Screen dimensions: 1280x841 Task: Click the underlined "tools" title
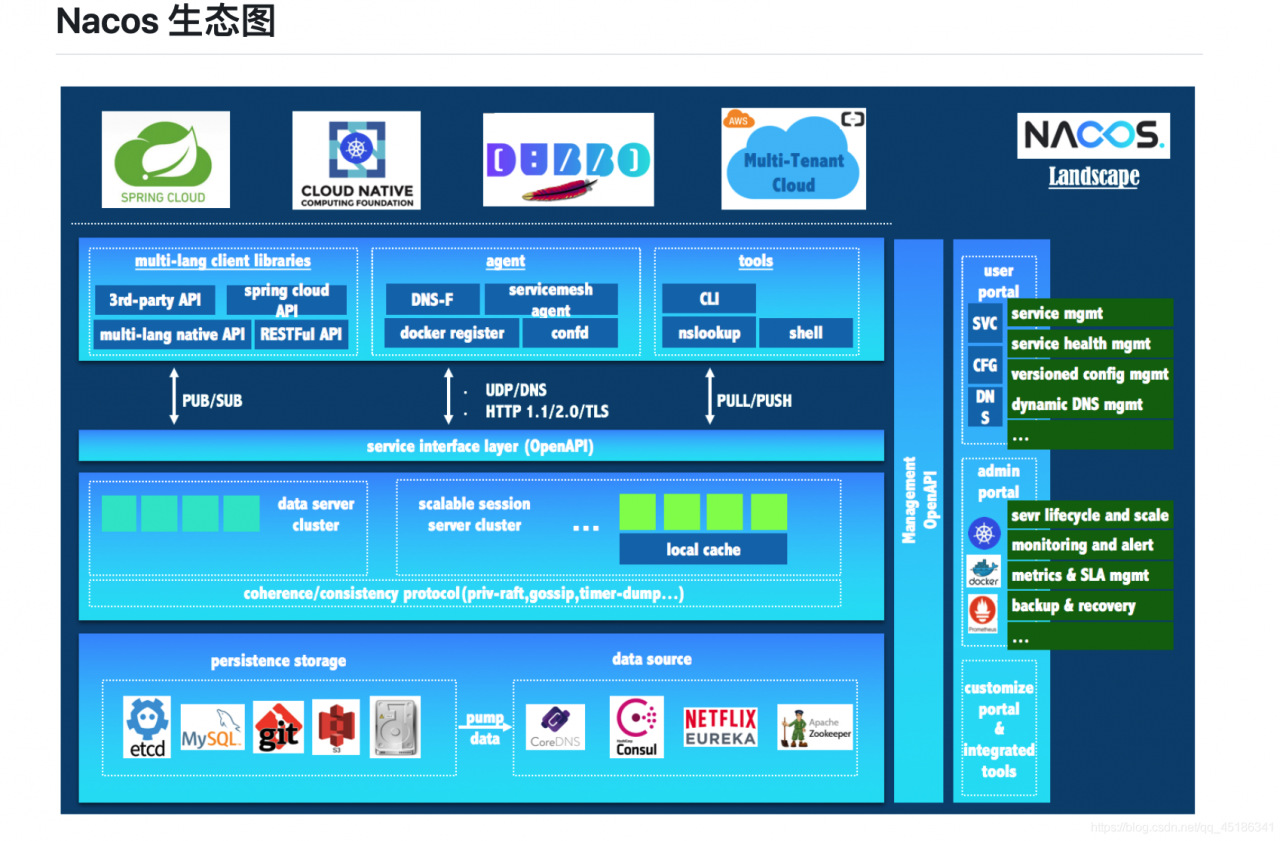coord(755,261)
